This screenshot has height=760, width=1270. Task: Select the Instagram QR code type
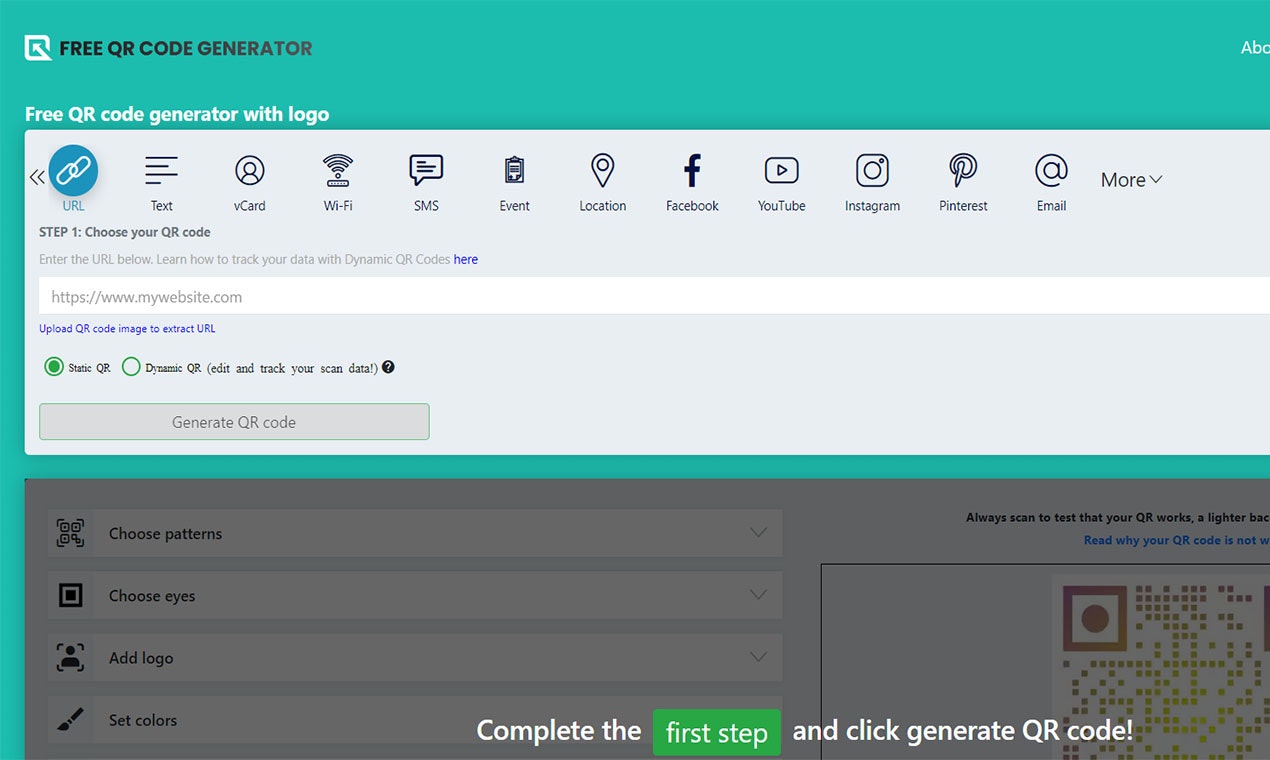pos(872,178)
